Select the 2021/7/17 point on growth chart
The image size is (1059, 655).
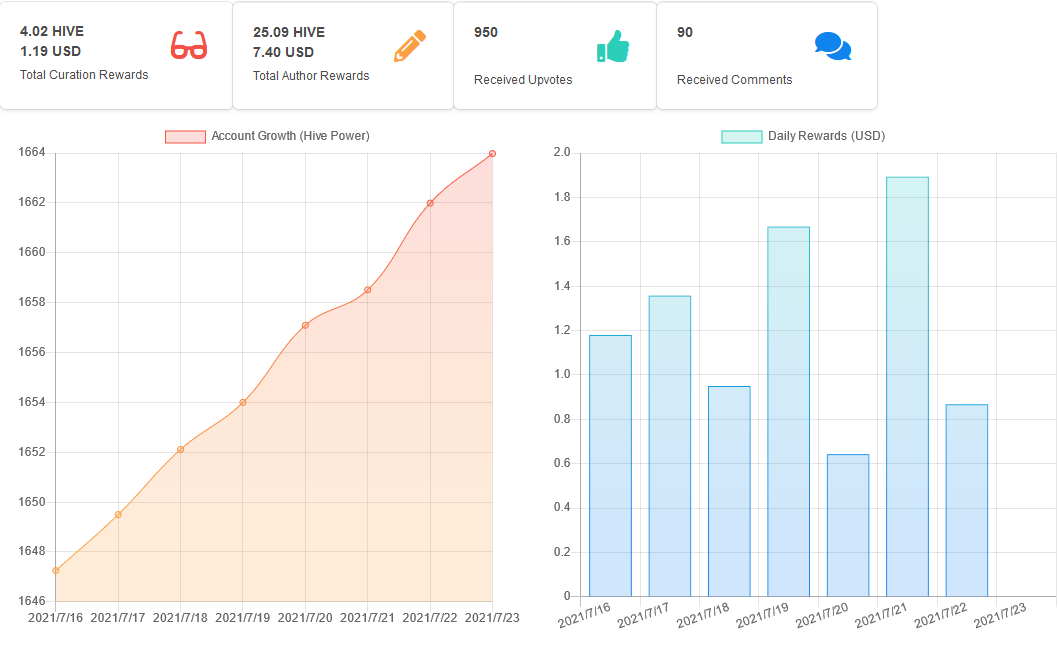118,515
